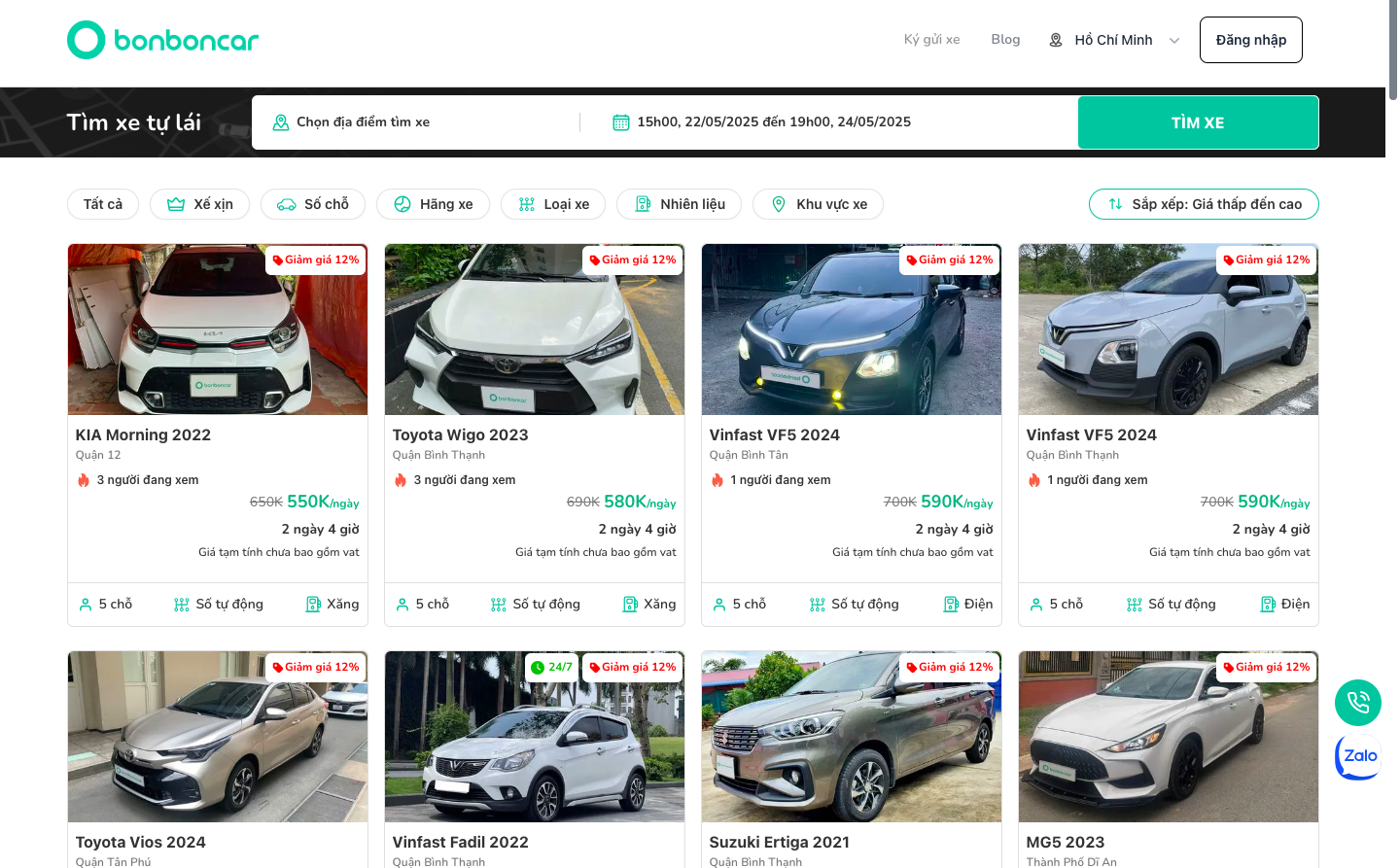The height and width of the screenshot is (868, 1400).
Task: Click the TÌM XE search button
Action: [x=1198, y=122]
